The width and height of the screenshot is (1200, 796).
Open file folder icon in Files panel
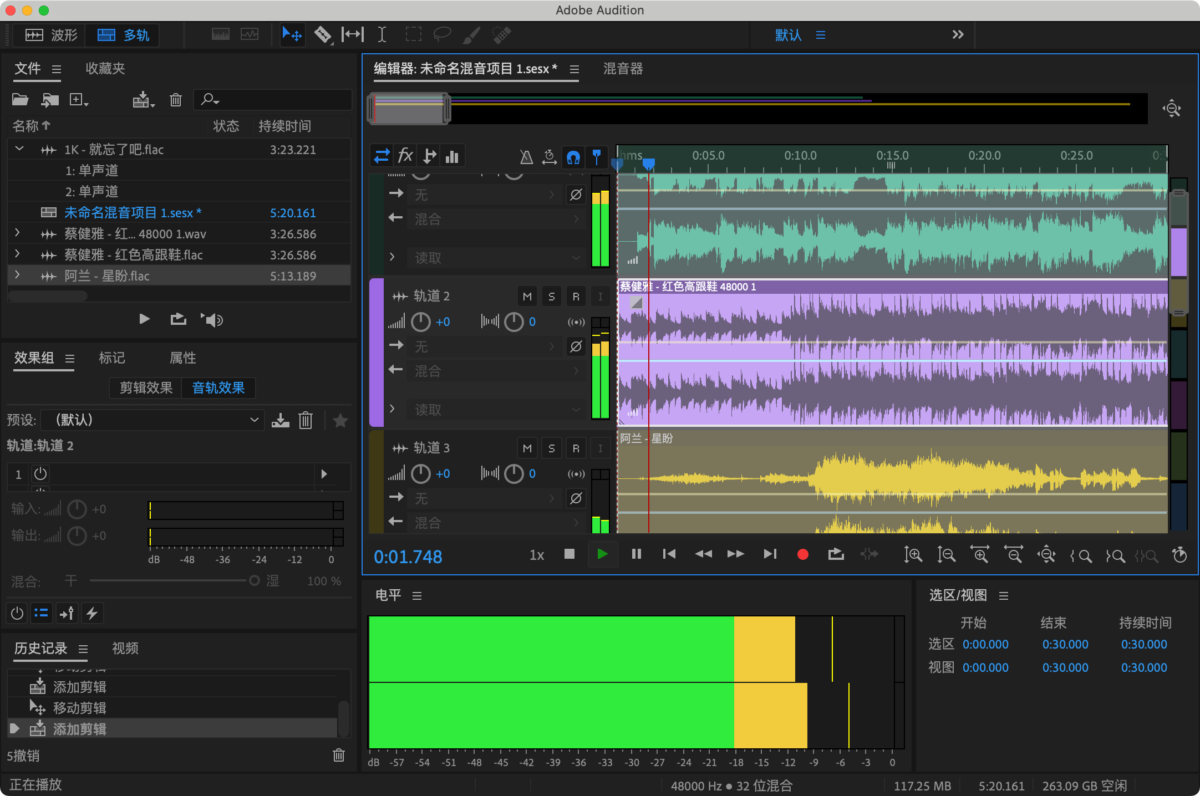tap(20, 100)
